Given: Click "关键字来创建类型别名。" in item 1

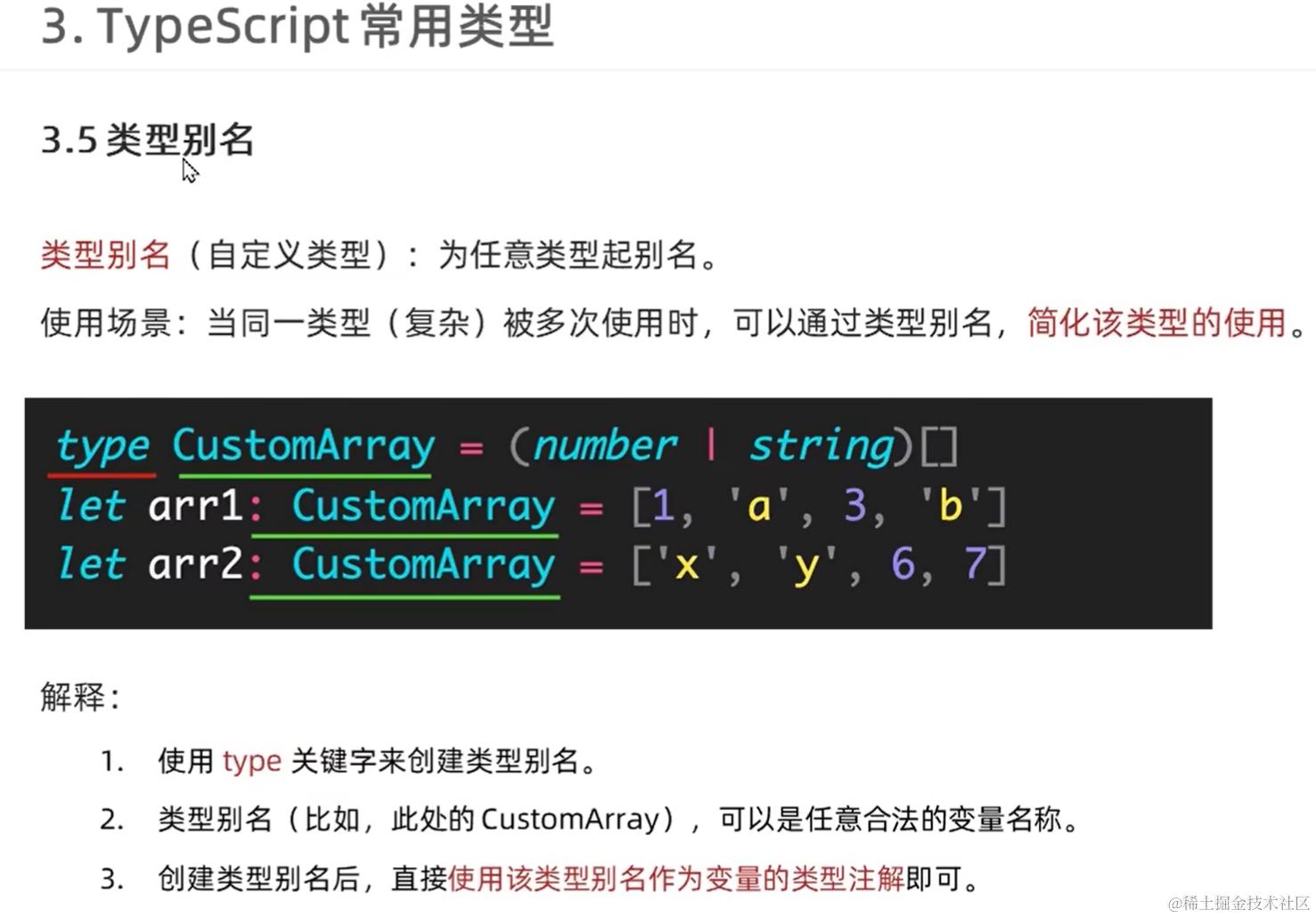Looking at the screenshot, I should (x=445, y=761).
